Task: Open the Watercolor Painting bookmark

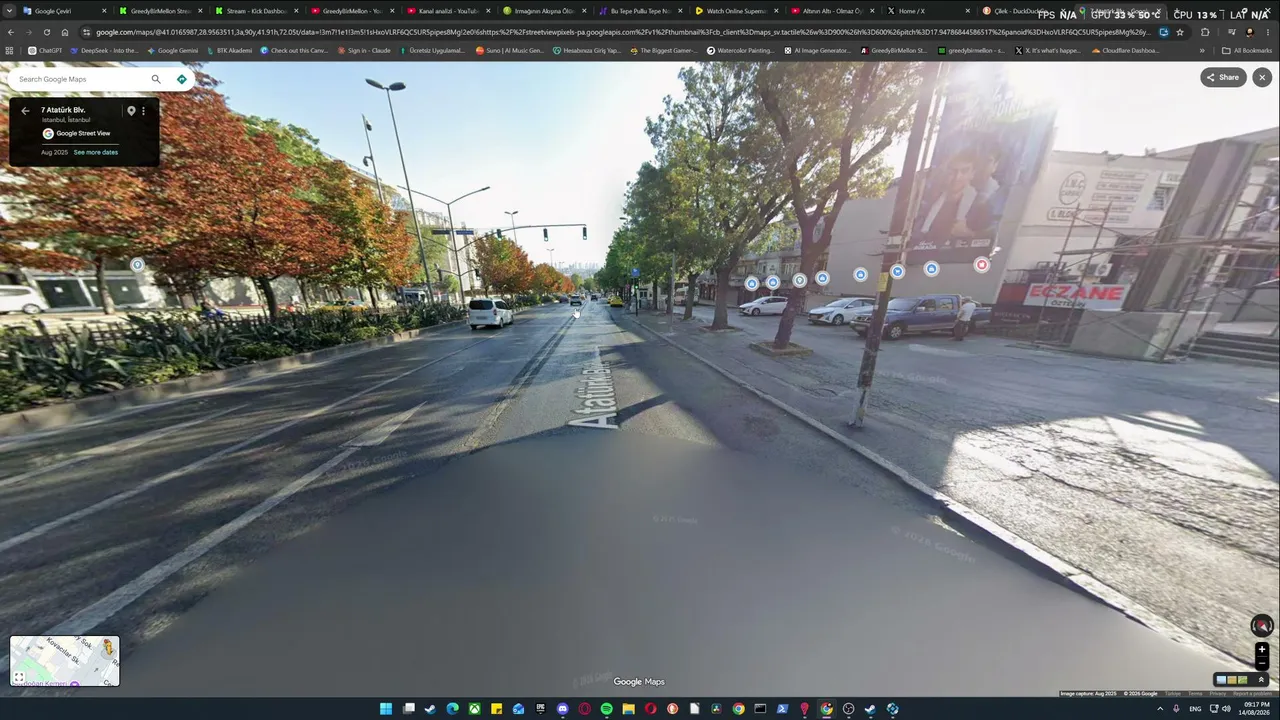Action: (x=740, y=50)
